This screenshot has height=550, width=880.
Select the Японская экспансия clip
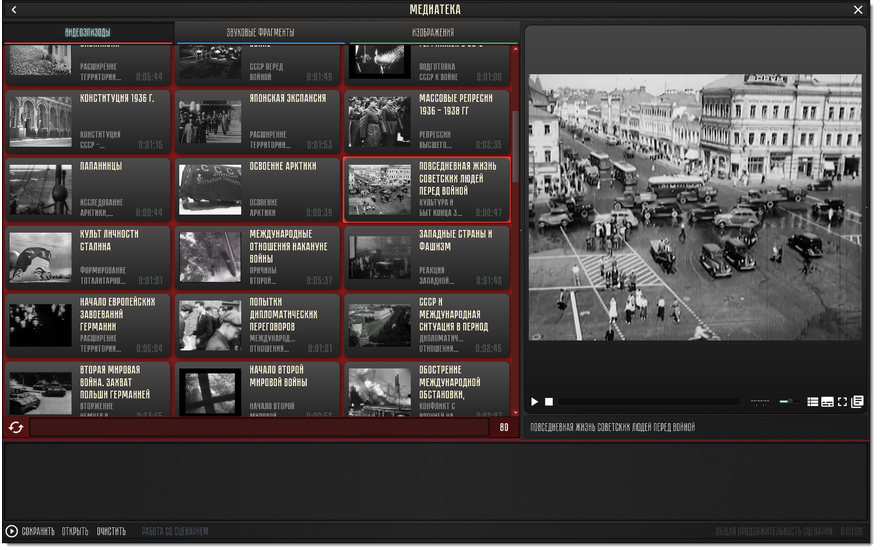[x=258, y=121]
